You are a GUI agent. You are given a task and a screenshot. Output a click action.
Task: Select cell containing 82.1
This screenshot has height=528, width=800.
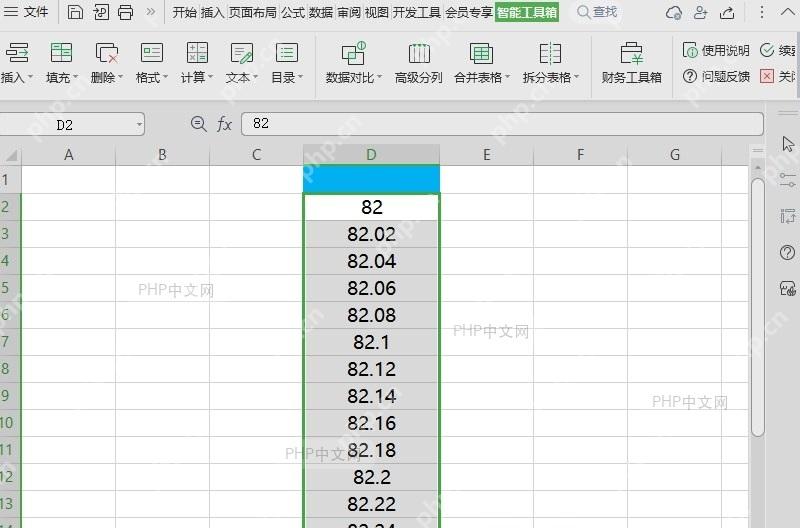(371, 342)
